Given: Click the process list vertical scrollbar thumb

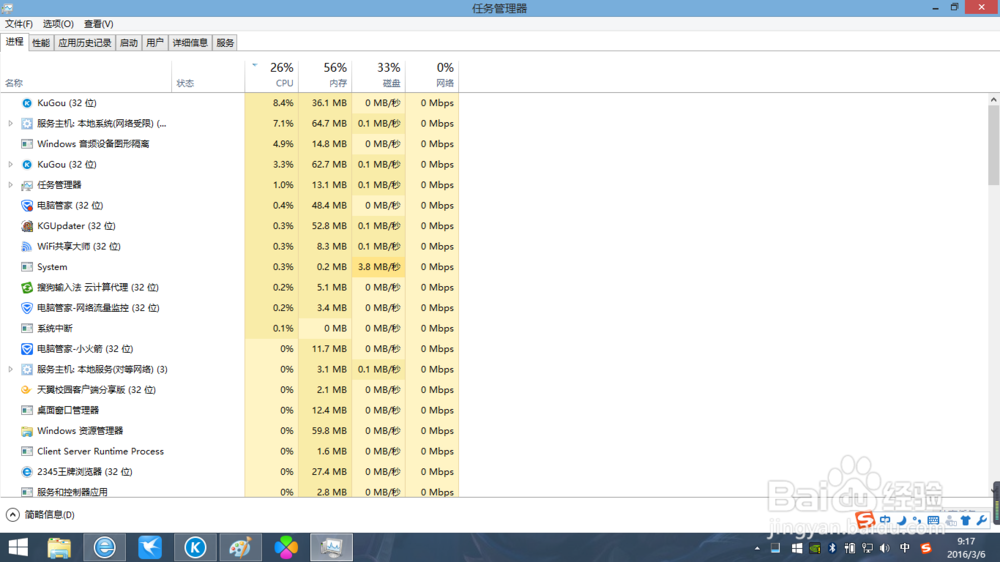Looking at the screenshot, I should point(994,145).
